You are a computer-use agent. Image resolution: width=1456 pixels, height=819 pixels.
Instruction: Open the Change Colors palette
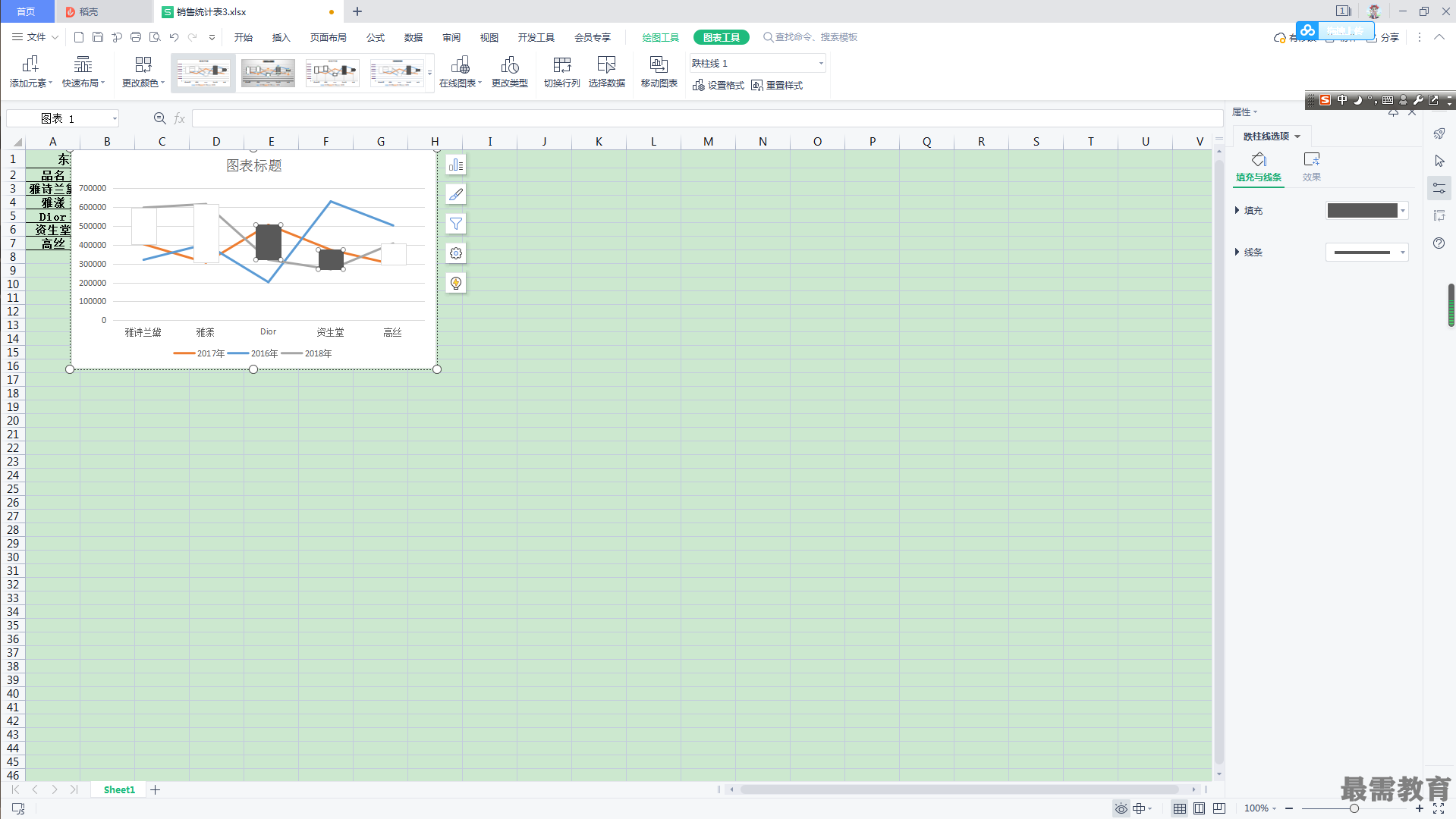(143, 73)
